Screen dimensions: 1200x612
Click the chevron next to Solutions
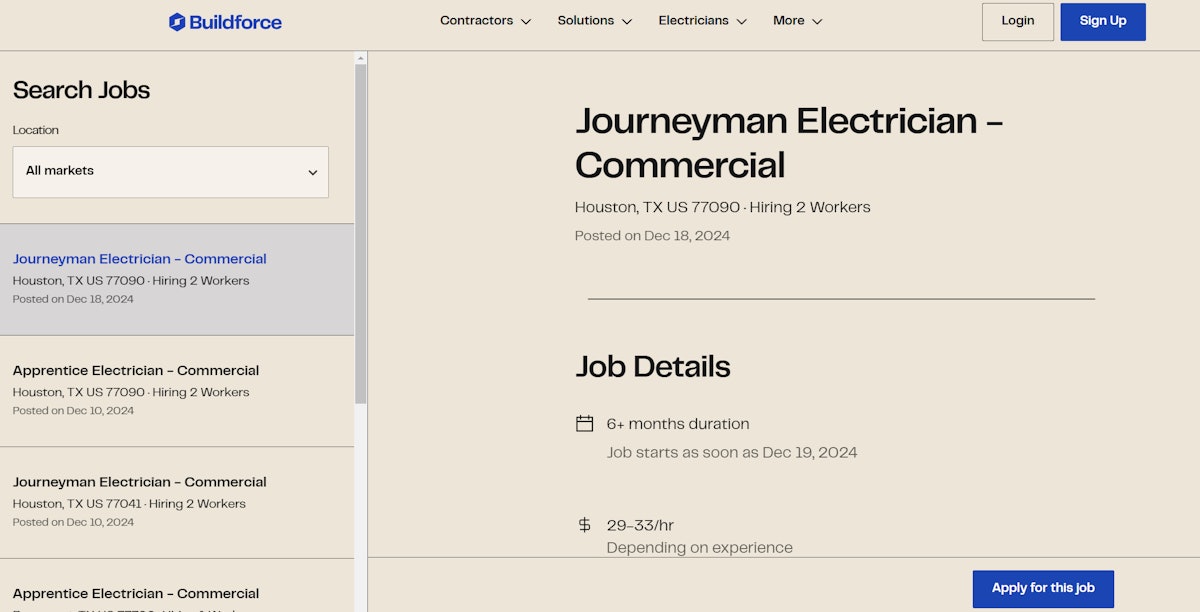click(x=627, y=21)
